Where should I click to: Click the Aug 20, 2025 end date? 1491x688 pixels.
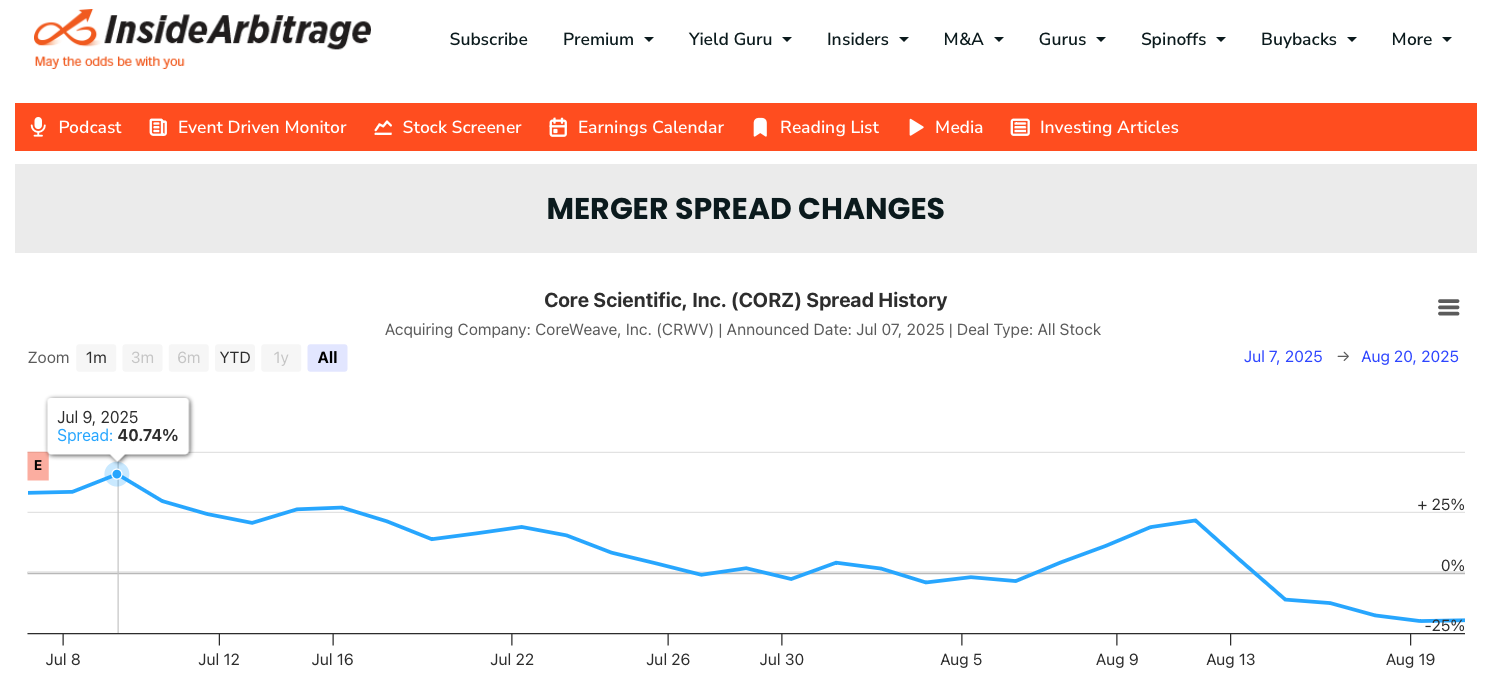tap(1410, 357)
